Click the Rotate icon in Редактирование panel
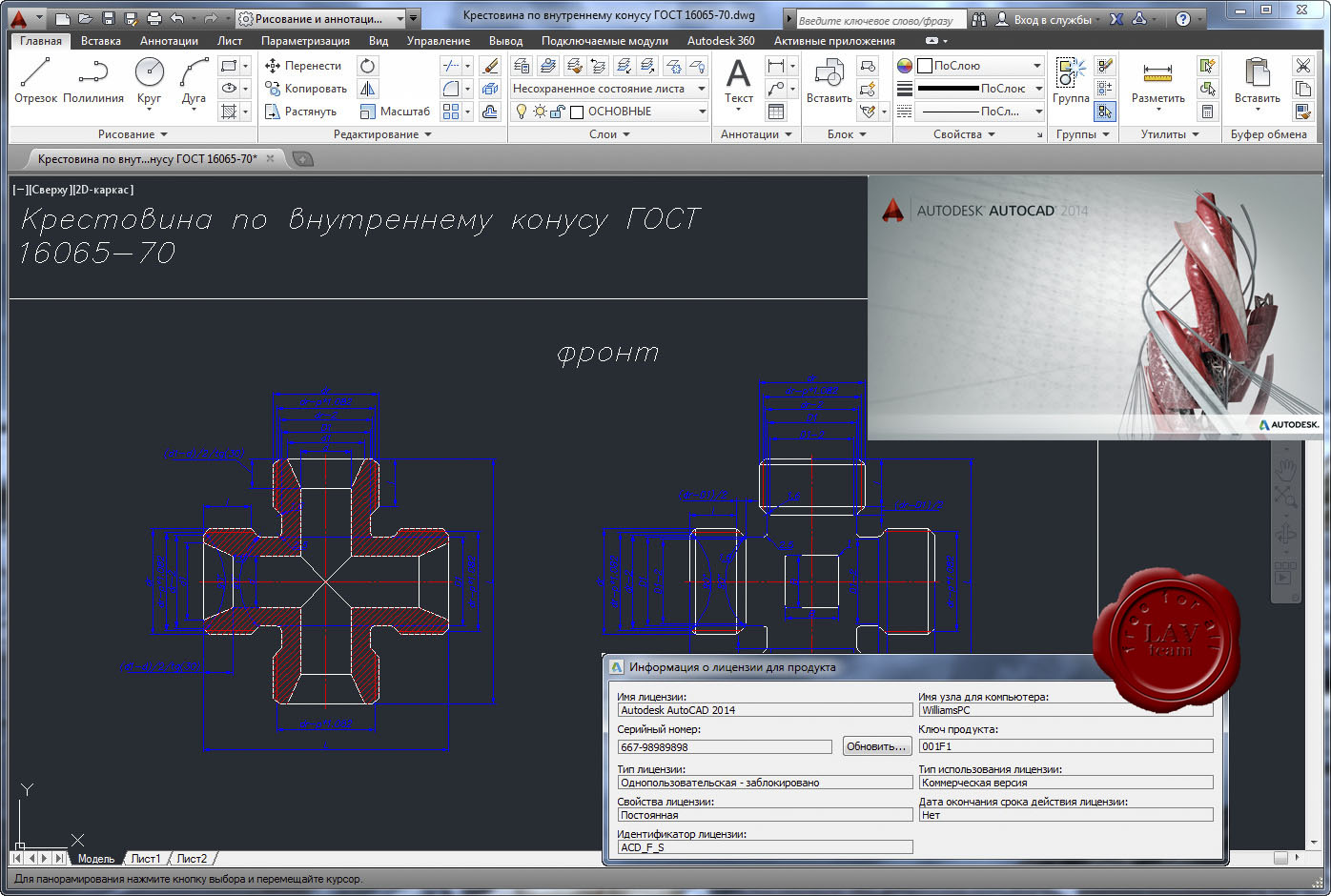Screen dimensions: 1331x896 (x=367, y=66)
